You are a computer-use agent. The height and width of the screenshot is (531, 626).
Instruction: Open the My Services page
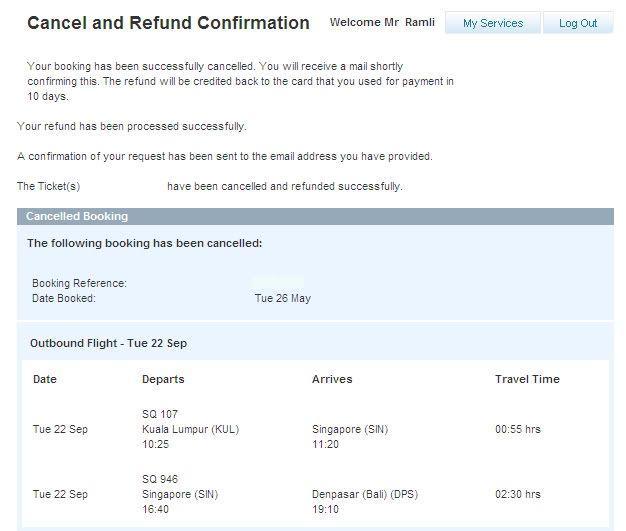(493, 23)
